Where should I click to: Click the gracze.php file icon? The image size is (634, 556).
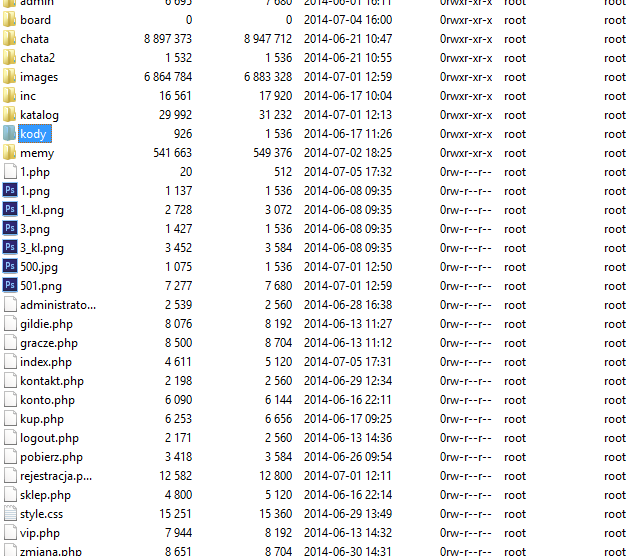(10, 343)
